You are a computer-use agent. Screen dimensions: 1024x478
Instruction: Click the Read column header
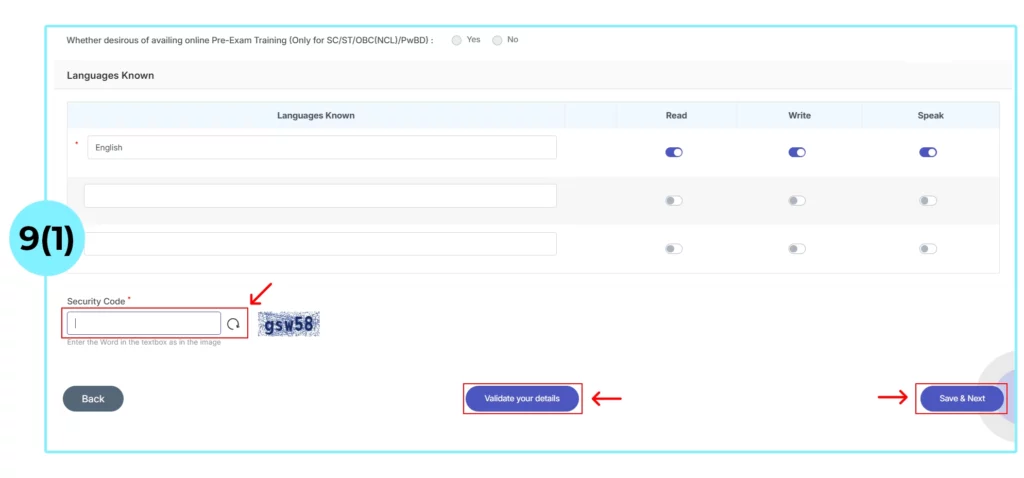(676, 116)
